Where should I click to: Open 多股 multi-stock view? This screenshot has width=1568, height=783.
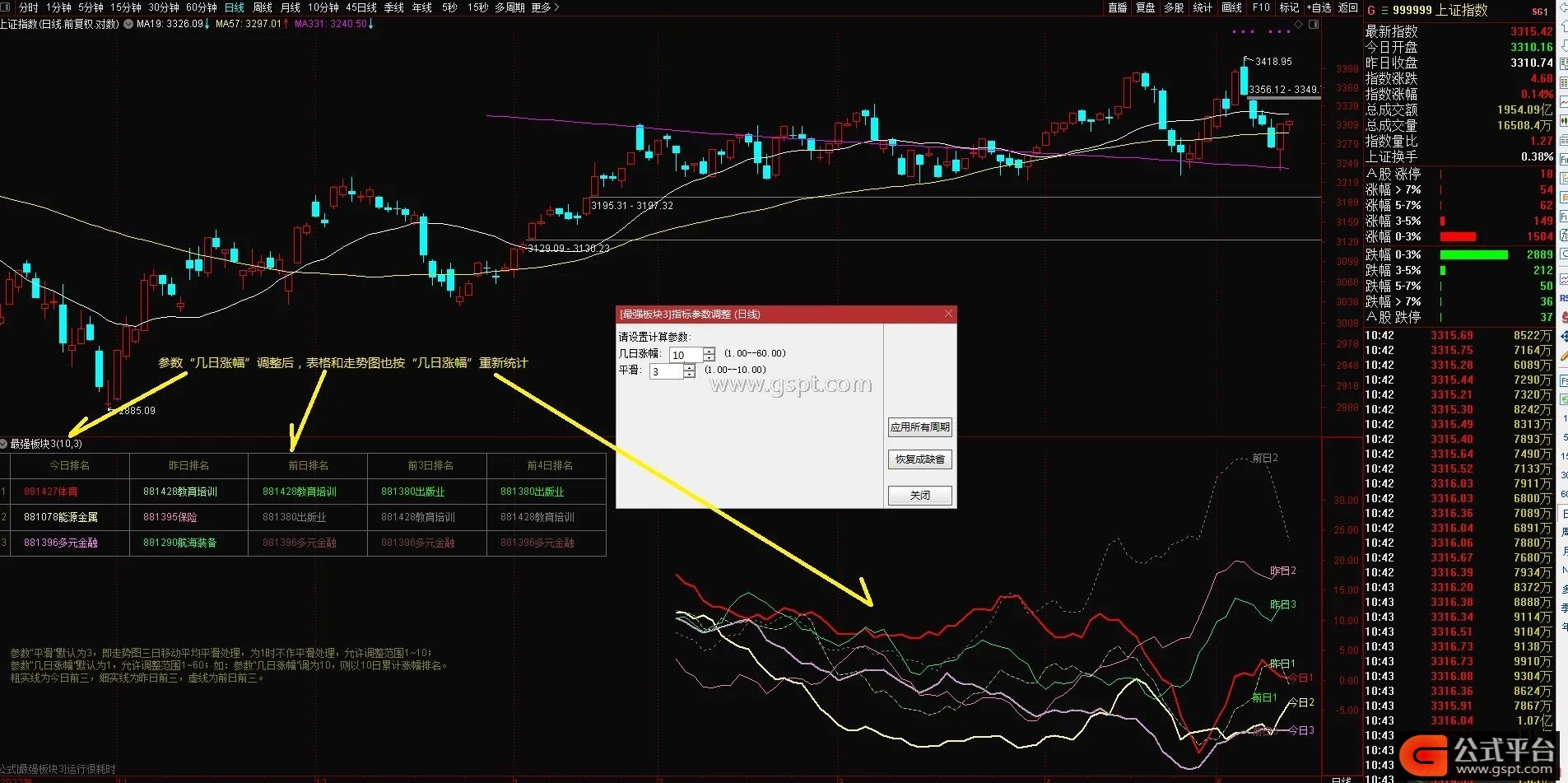tap(1175, 7)
